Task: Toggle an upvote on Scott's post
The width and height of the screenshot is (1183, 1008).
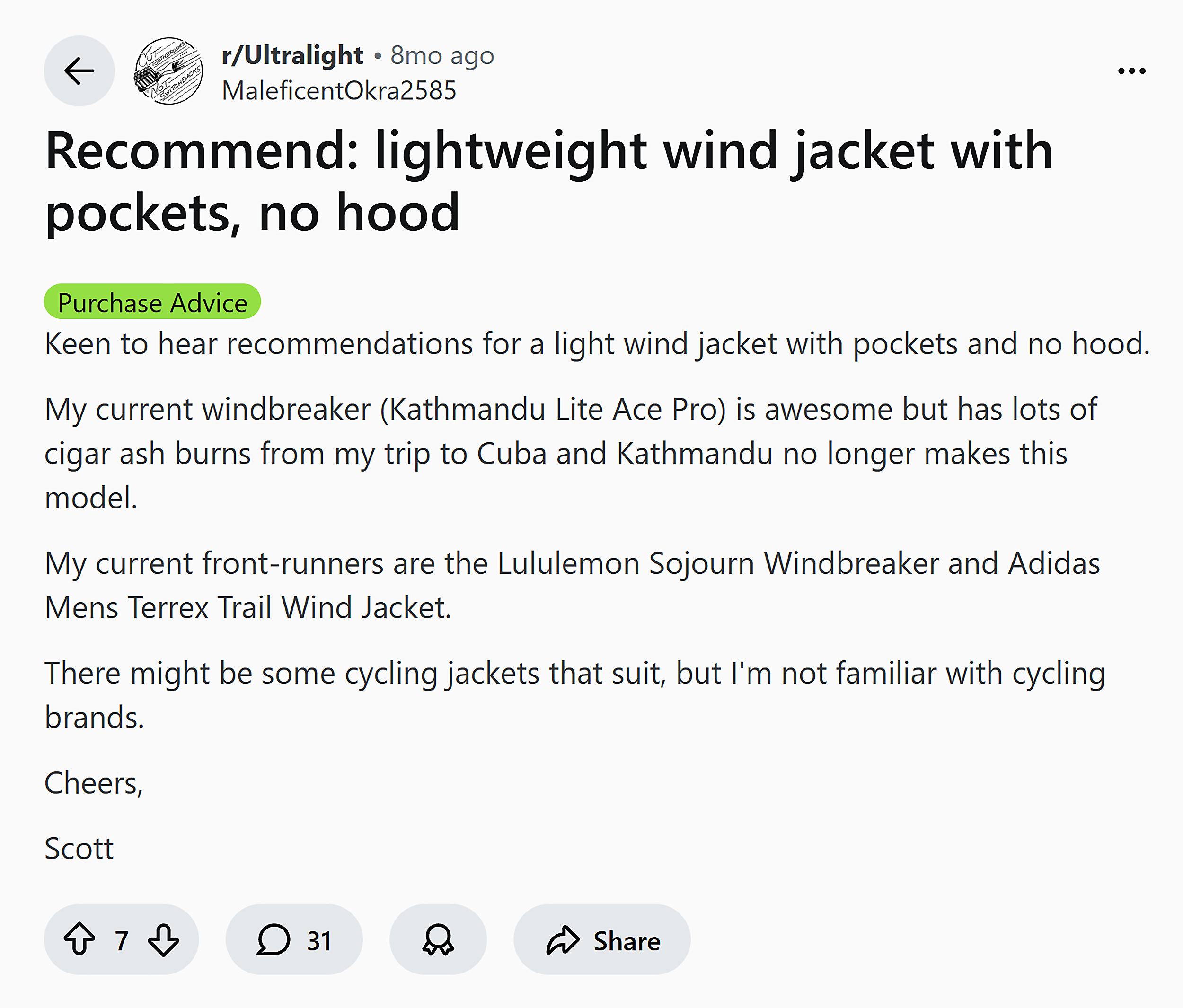Action: tap(79, 940)
